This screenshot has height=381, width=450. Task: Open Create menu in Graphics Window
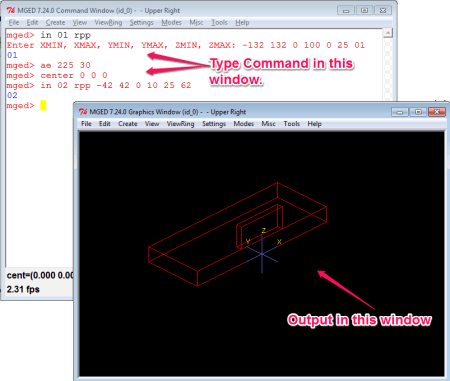click(x=128, y=124)
